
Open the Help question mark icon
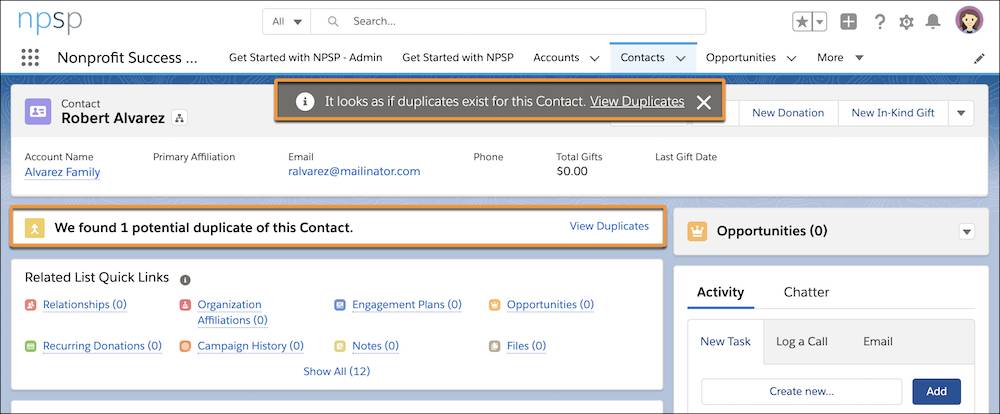[x=879, y=22]
